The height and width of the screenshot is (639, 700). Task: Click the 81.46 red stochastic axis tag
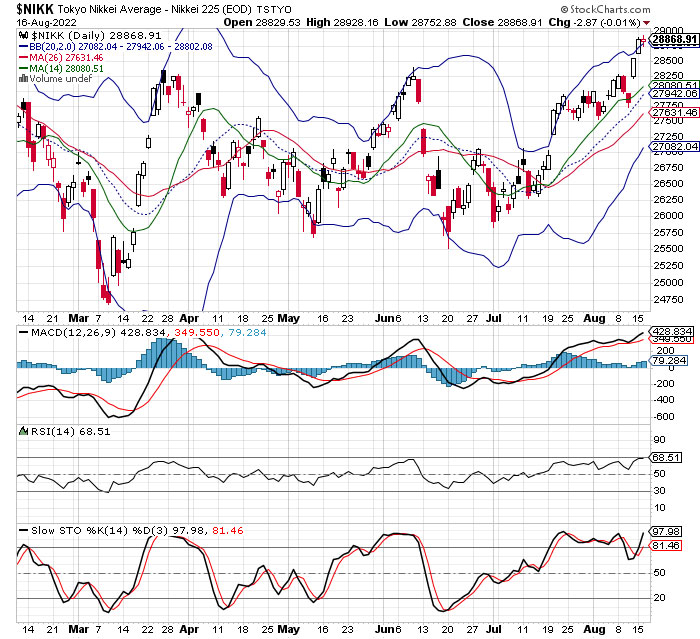tap(666, 545)
